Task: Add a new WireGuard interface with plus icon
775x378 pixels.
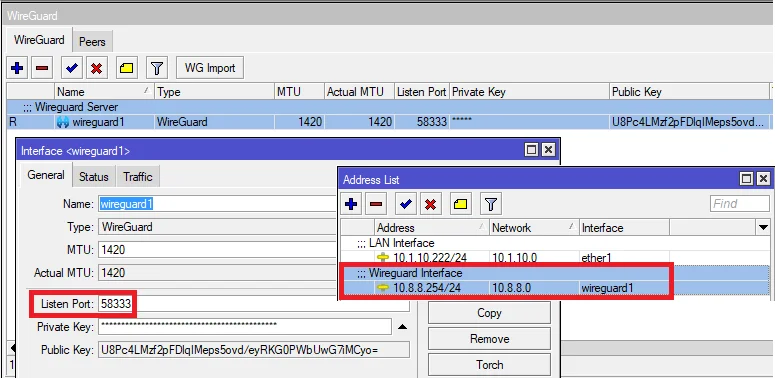Action: (17, 68)
